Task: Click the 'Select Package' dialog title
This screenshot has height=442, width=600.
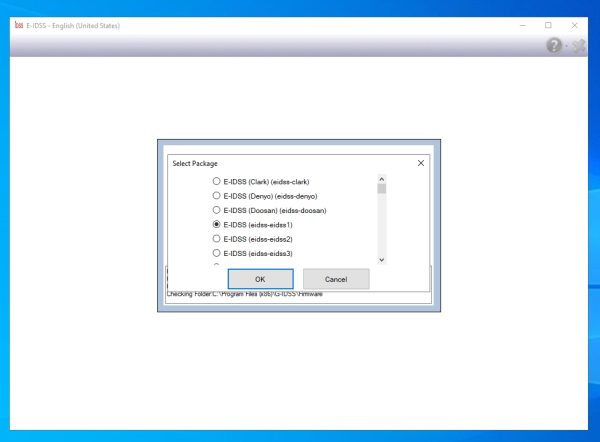Action: click(195, 163)
